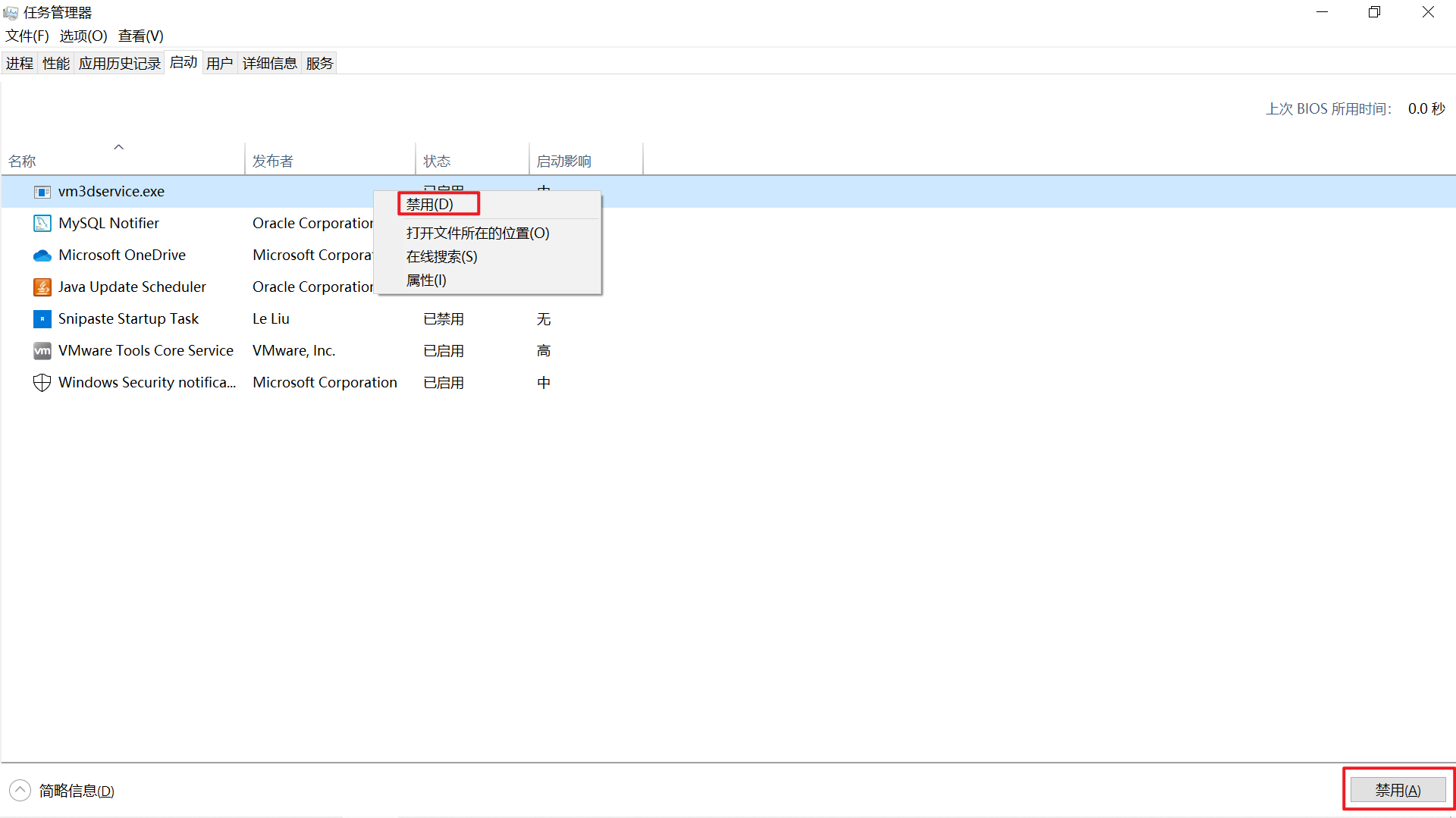1456x818 pixels.
Task: Click the 简略信息(D) link
Action: (77, 791)
